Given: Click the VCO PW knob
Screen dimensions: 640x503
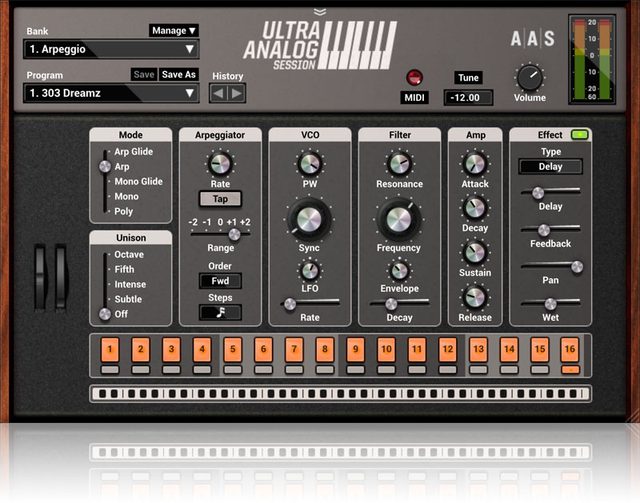Looking at the screenshot, I should (x=310, y=164).
